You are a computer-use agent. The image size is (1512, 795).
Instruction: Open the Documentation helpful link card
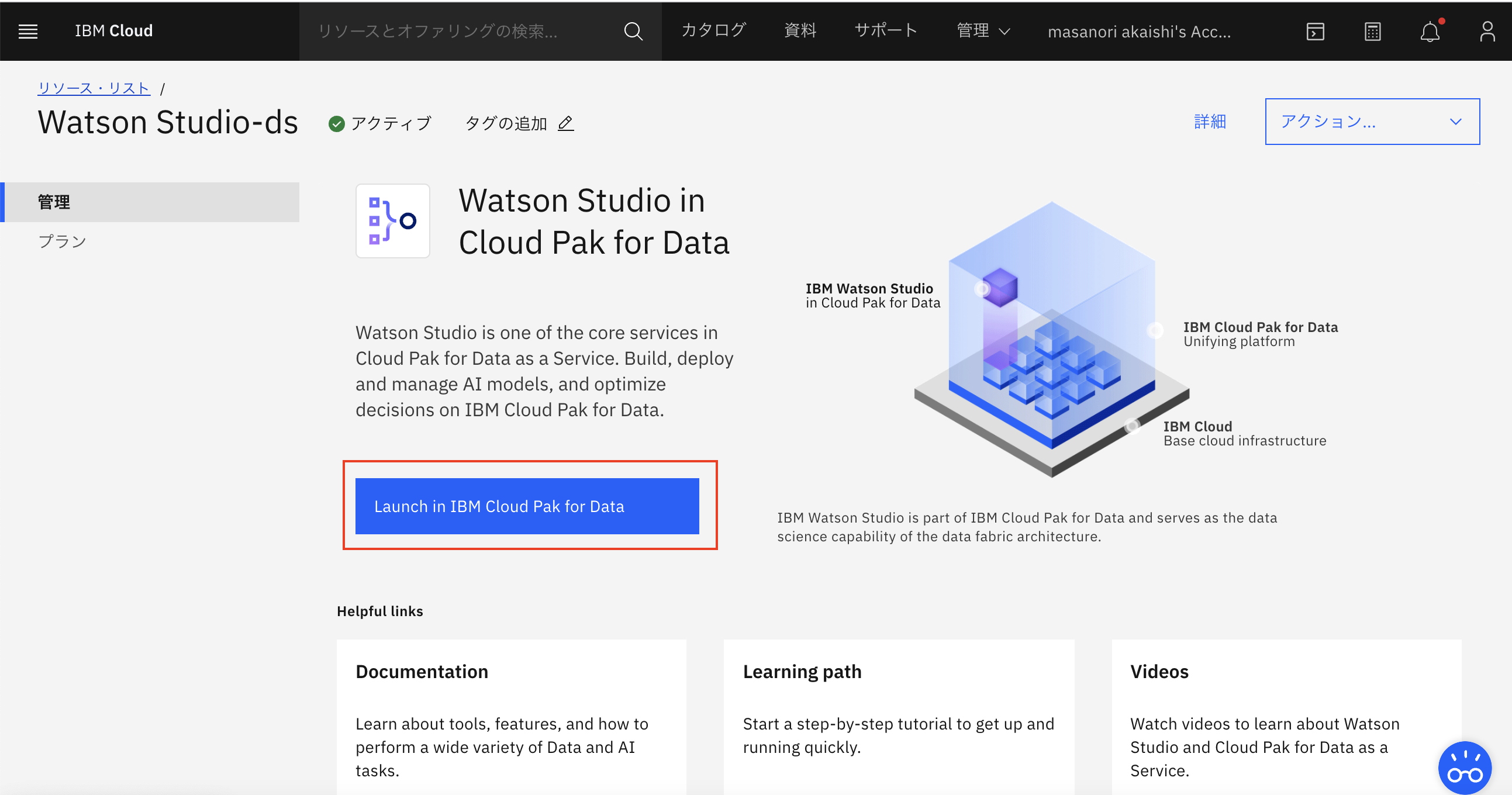(x=511, y=716)
